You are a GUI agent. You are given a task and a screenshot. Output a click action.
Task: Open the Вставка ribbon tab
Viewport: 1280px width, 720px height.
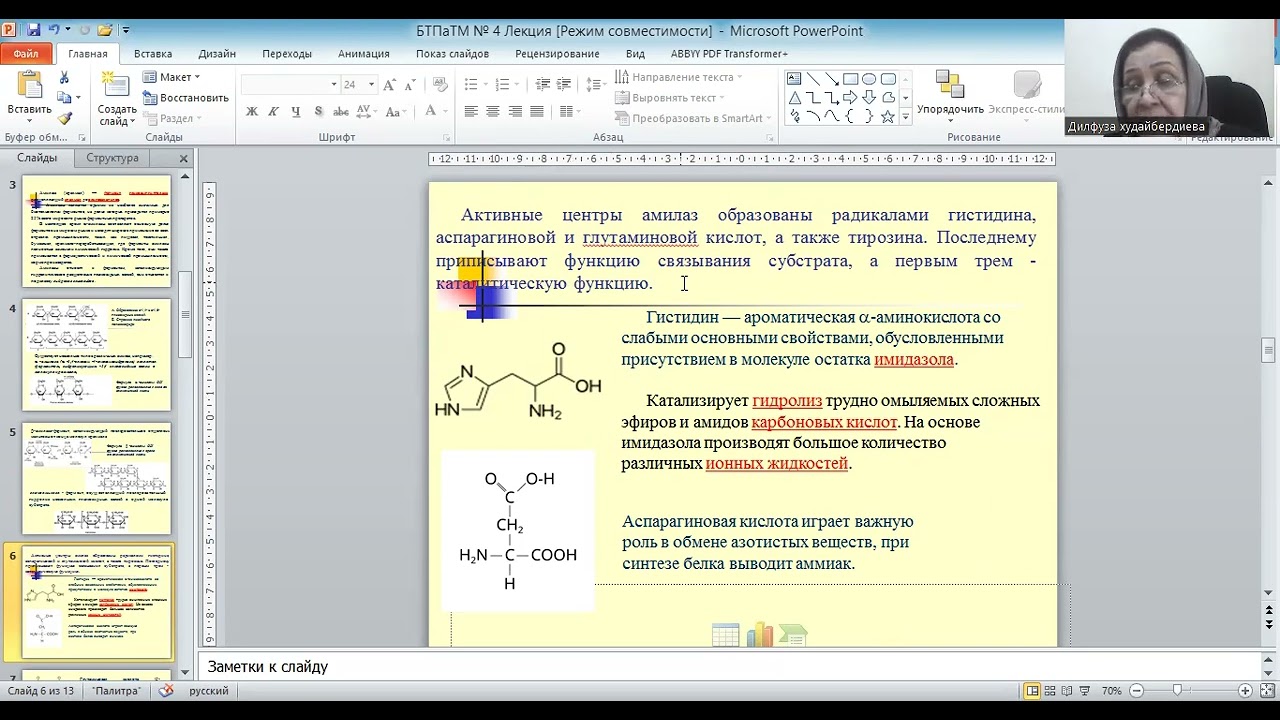pyautogui.click(x=153, y=54)
